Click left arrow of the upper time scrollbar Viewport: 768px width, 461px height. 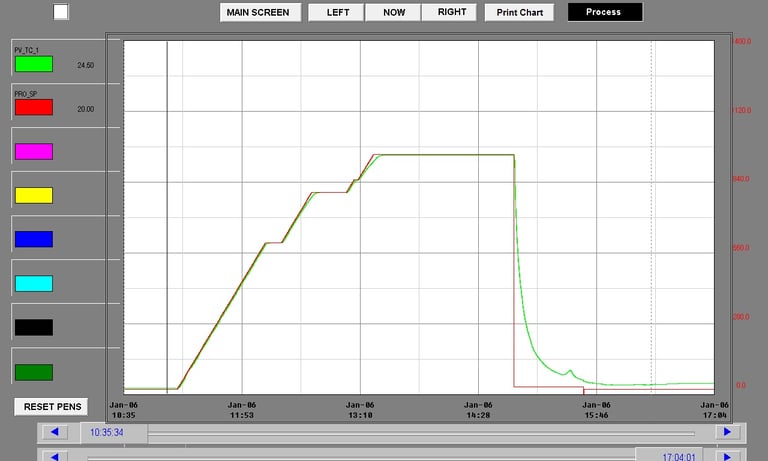pyautogui.click(x=55, y=432)
